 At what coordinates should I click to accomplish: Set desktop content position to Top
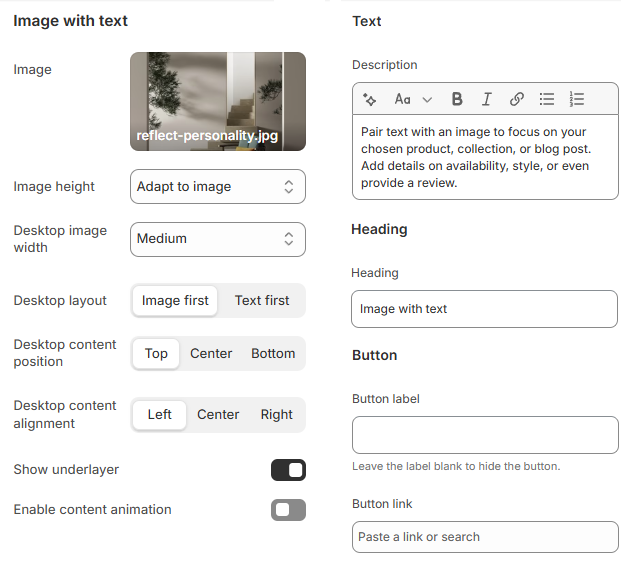tap(156, 354)
